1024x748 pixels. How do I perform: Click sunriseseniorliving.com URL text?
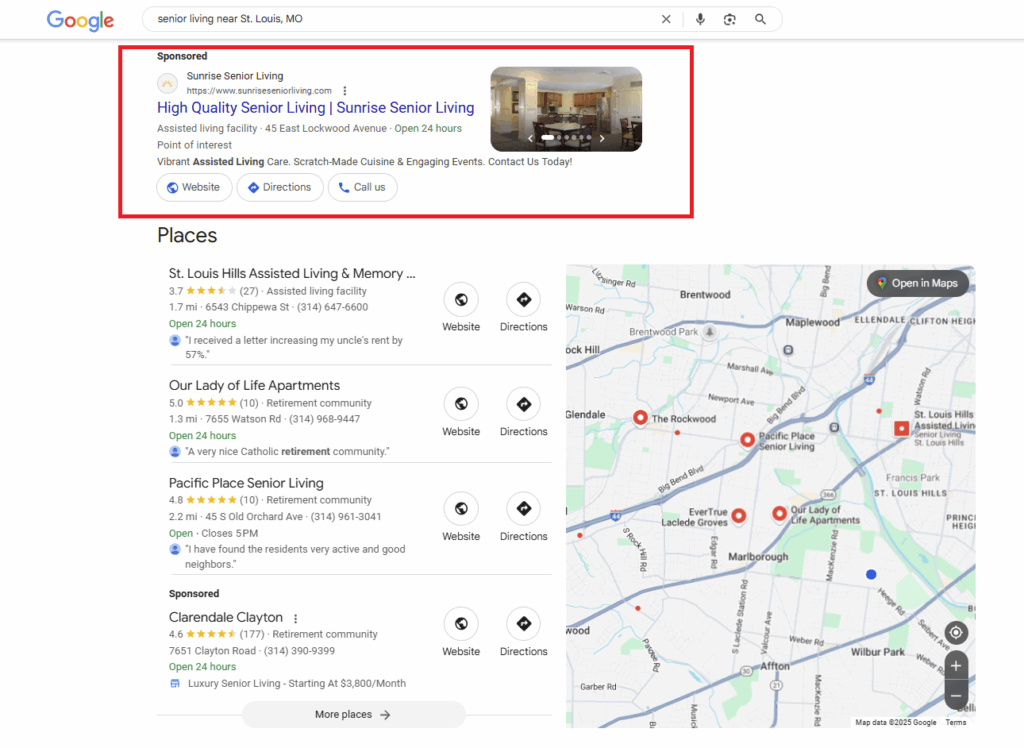pos(259,91)
